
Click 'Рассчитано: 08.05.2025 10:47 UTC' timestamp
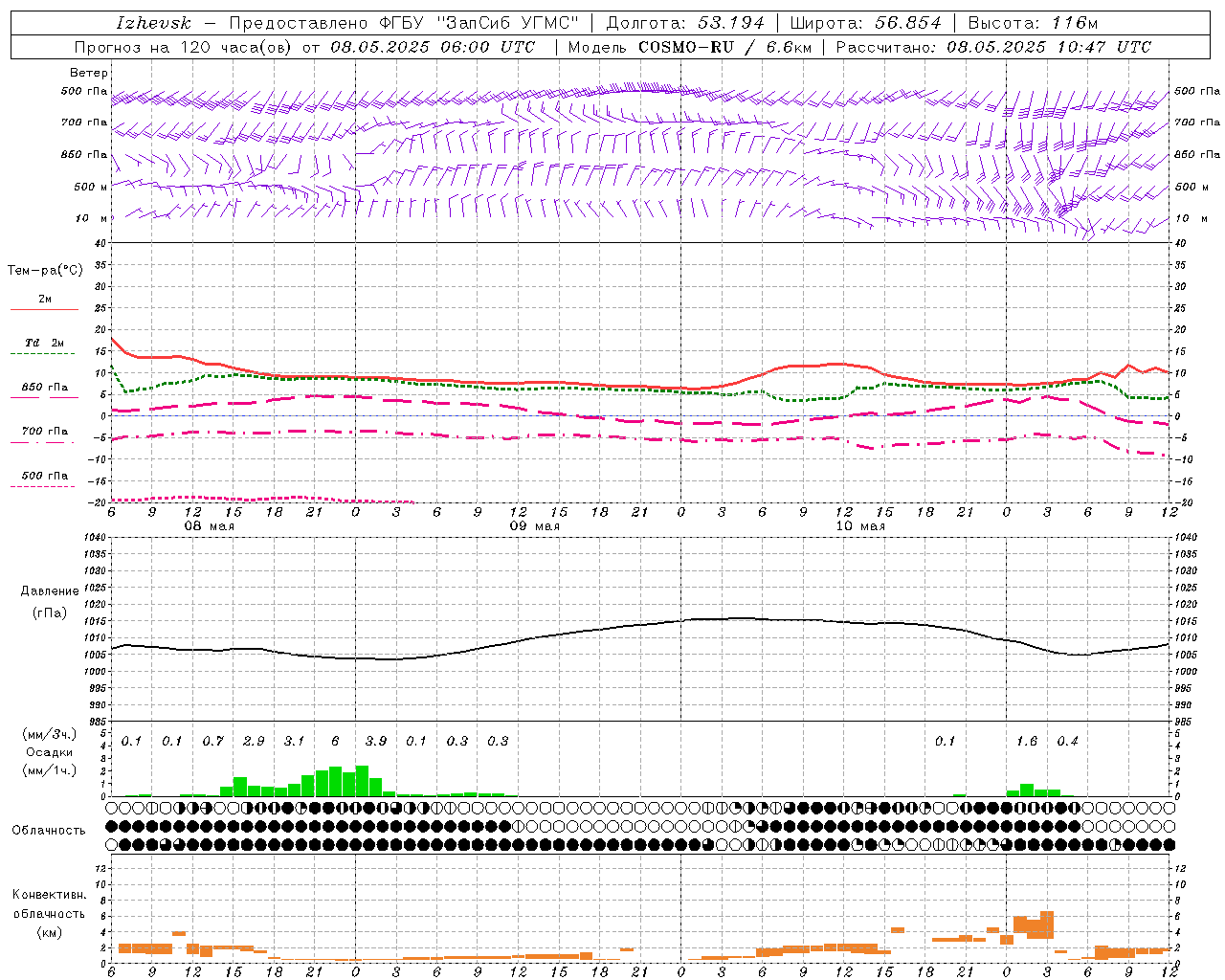pos(993,47)
